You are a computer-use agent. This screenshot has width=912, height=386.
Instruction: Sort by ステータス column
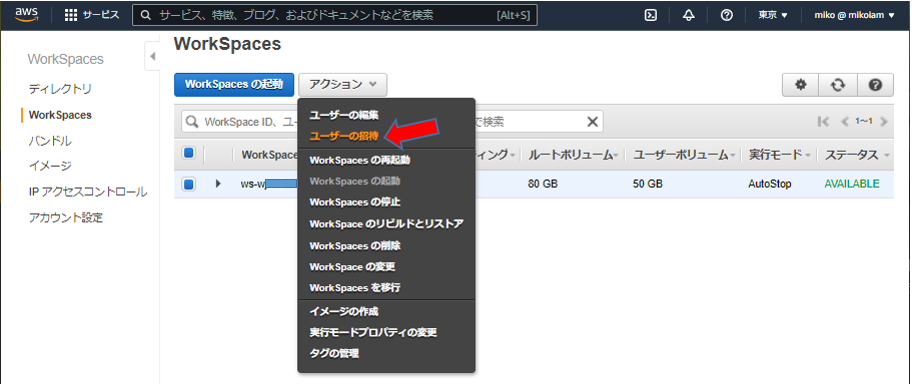[857, 155]
